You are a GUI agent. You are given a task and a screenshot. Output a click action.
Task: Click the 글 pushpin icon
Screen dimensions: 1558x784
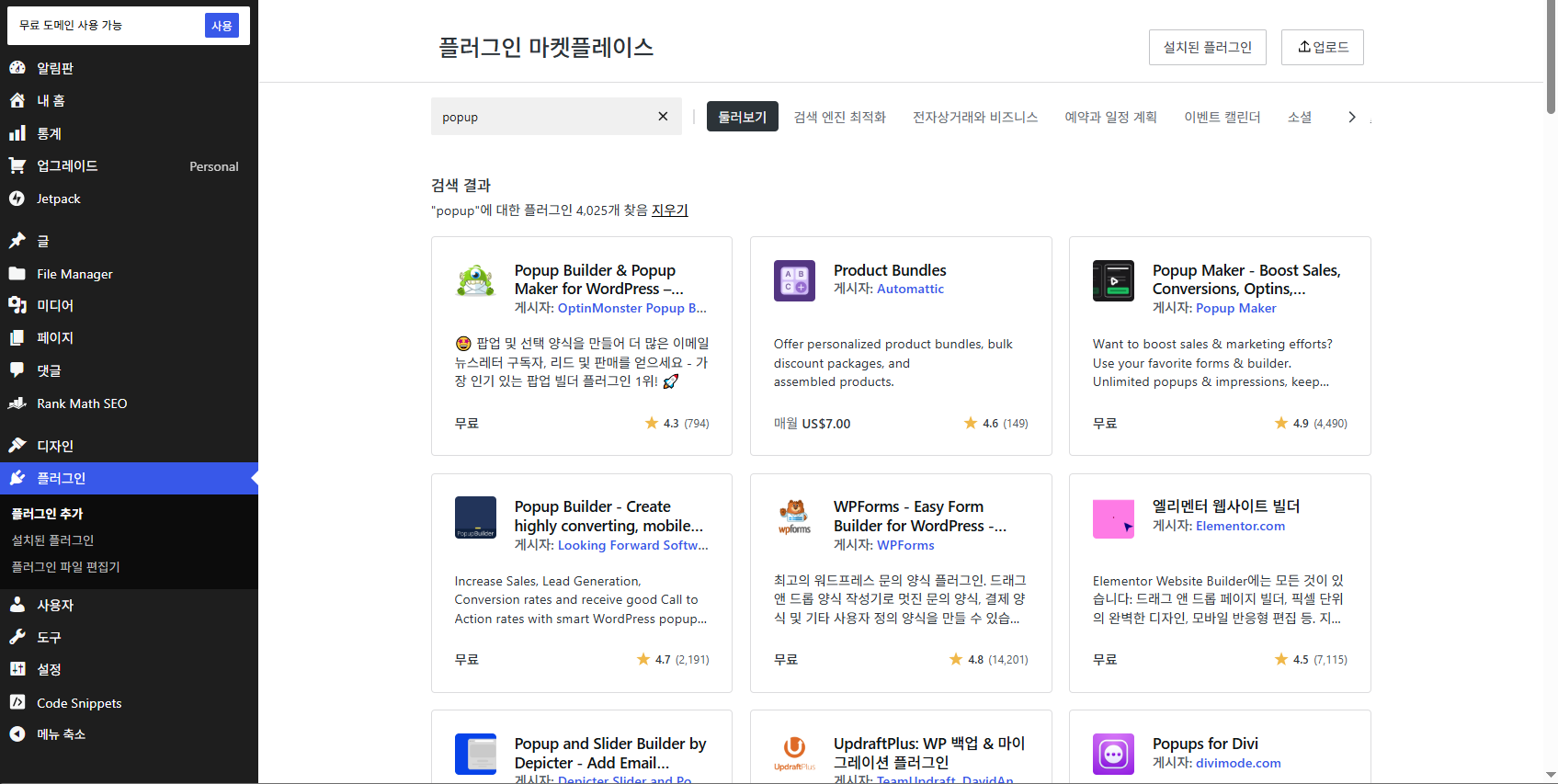point(17,241)
